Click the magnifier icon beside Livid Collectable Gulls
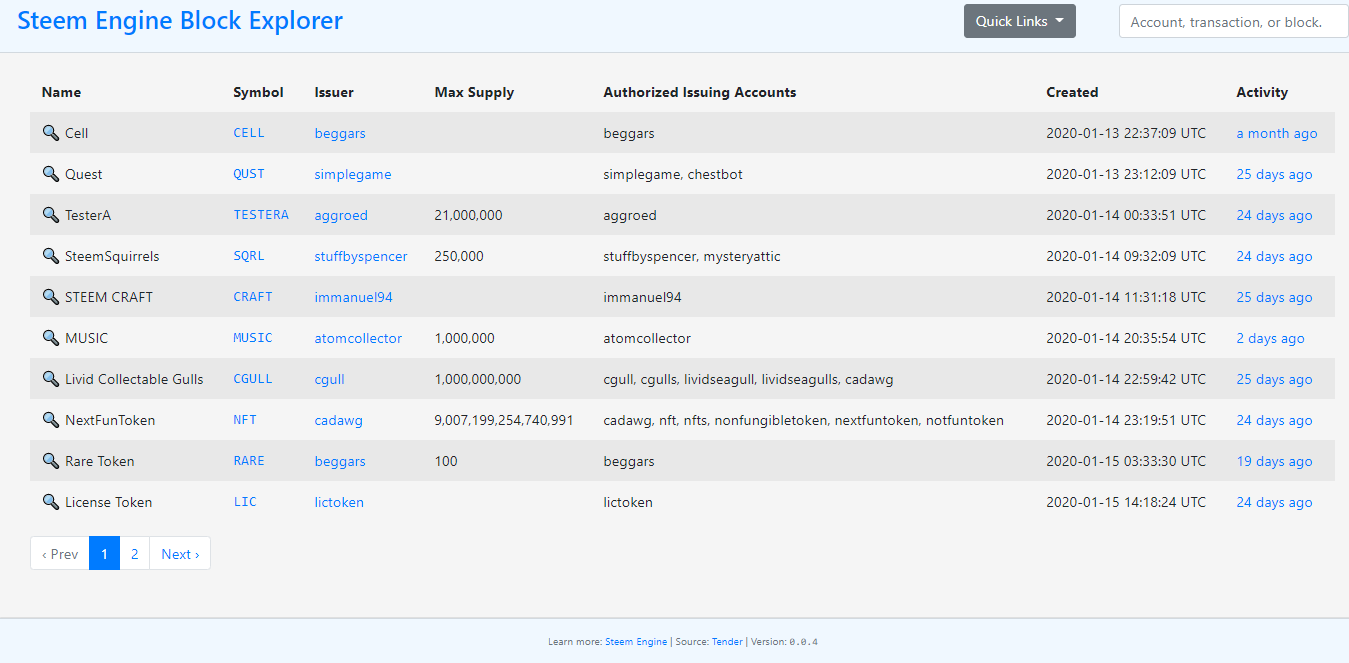This screenshot has height=663, width=1349. pos(51,379)
